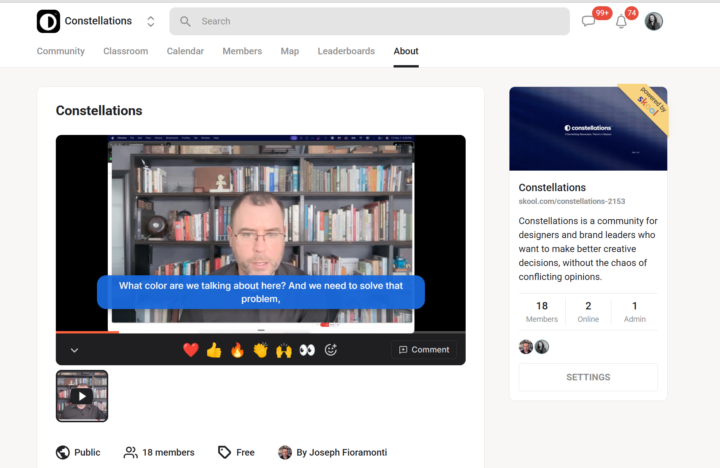Viewport: 720px width, 468px height.
Task: Click into the Search field
Action: click(370, 21)
